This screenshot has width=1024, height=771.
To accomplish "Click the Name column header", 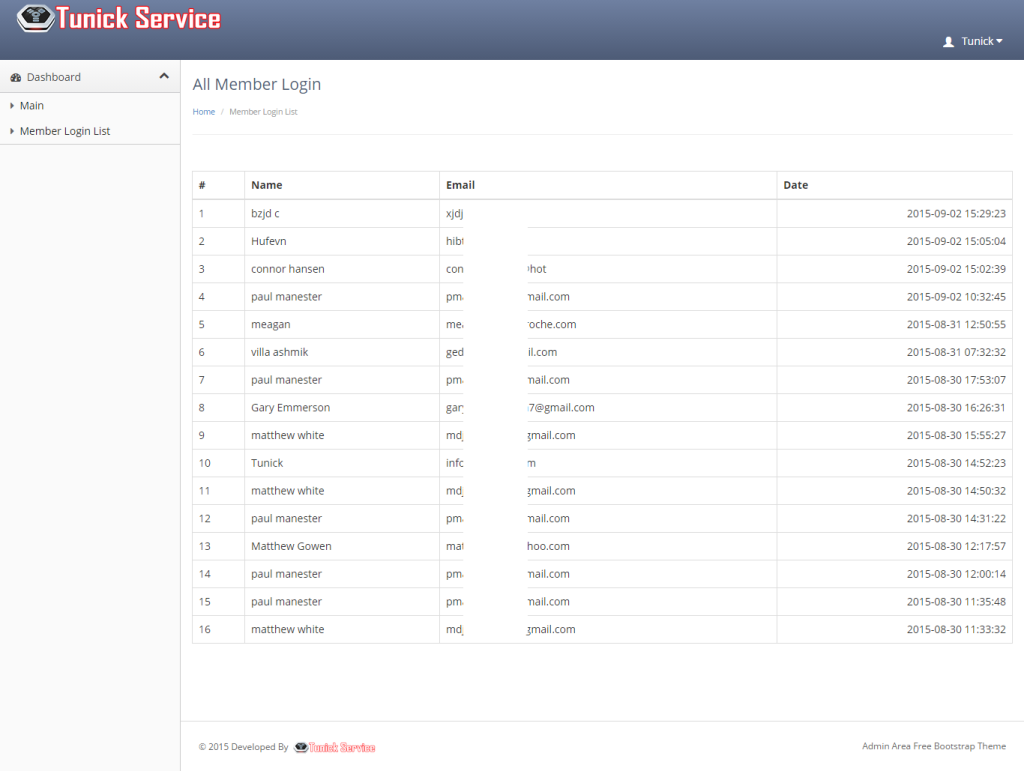I will coord(342,185).
